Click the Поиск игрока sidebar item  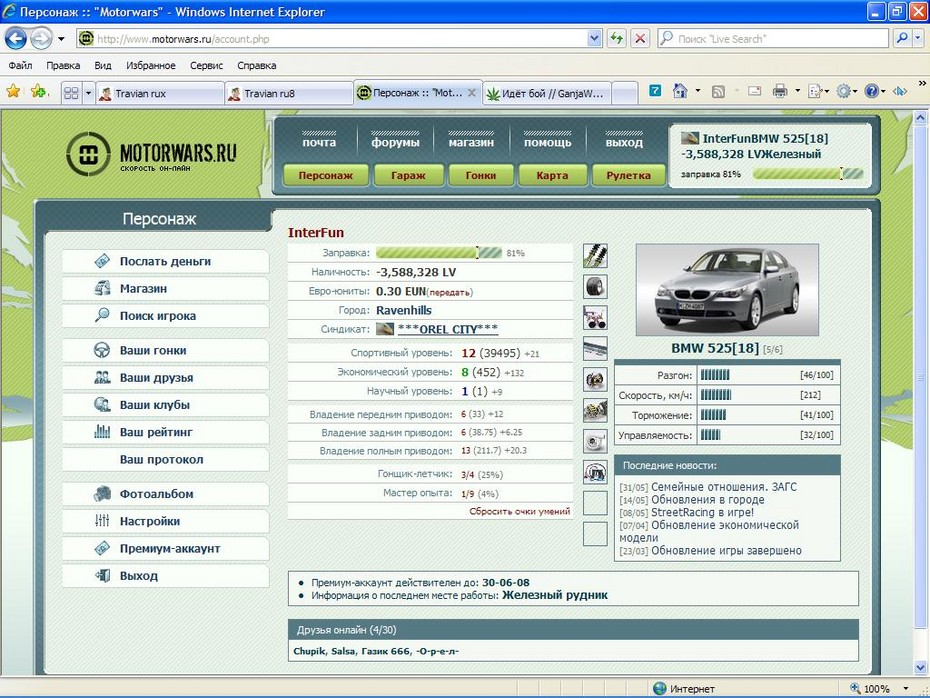[x=165, y=316]
